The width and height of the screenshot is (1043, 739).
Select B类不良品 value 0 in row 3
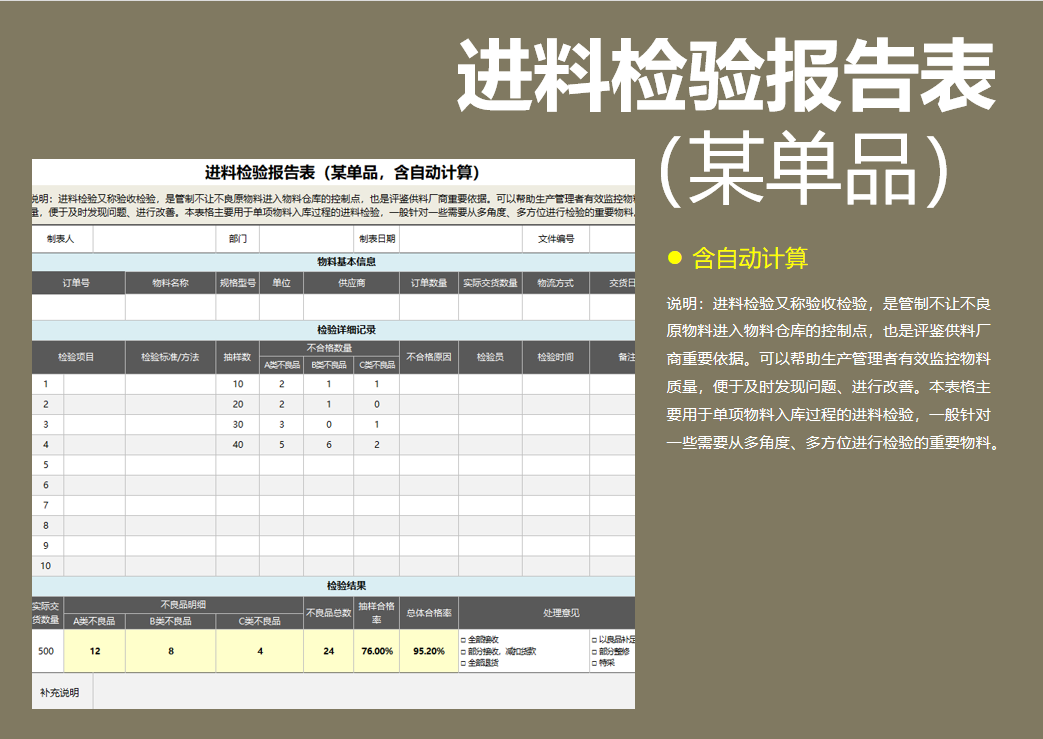pos(329,424)
